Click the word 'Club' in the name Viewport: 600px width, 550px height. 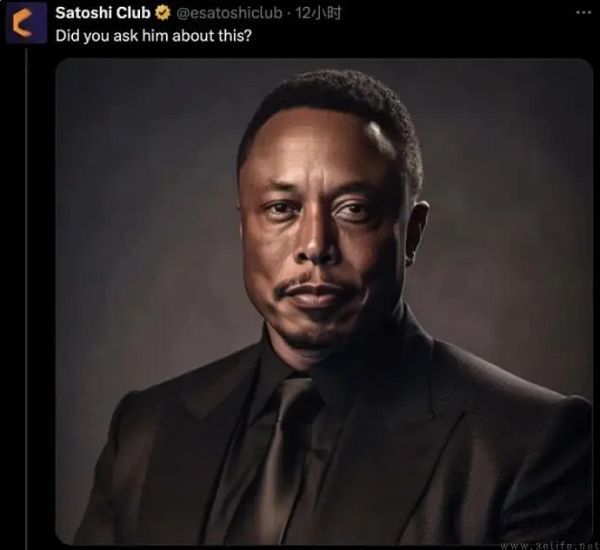click(x=133, y=13)
